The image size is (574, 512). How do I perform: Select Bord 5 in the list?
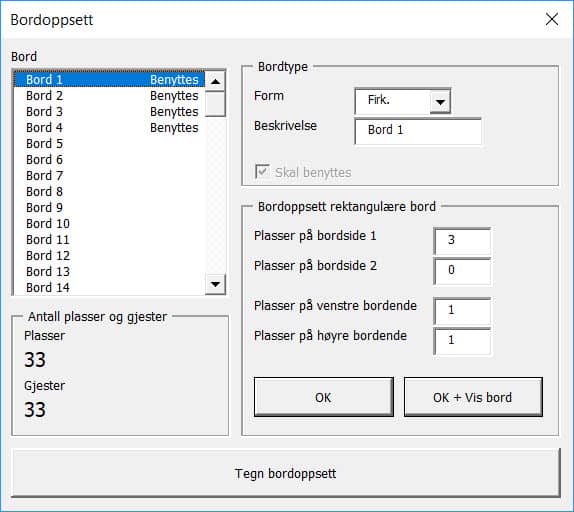click(109, 143)
